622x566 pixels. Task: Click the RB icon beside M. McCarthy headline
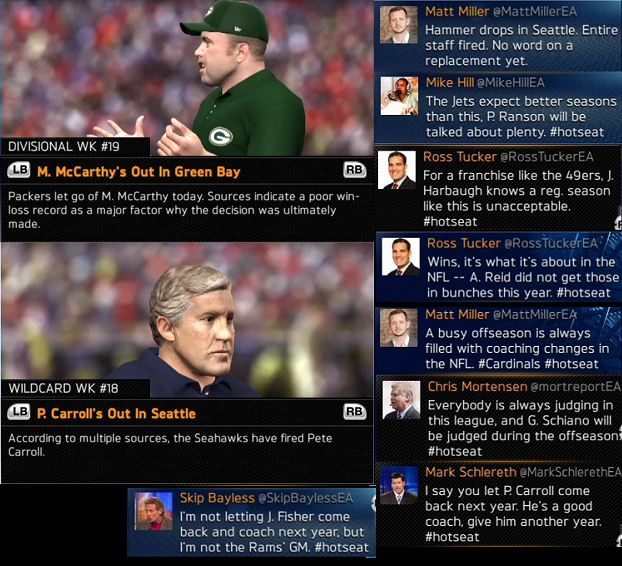tap(354, 170)
